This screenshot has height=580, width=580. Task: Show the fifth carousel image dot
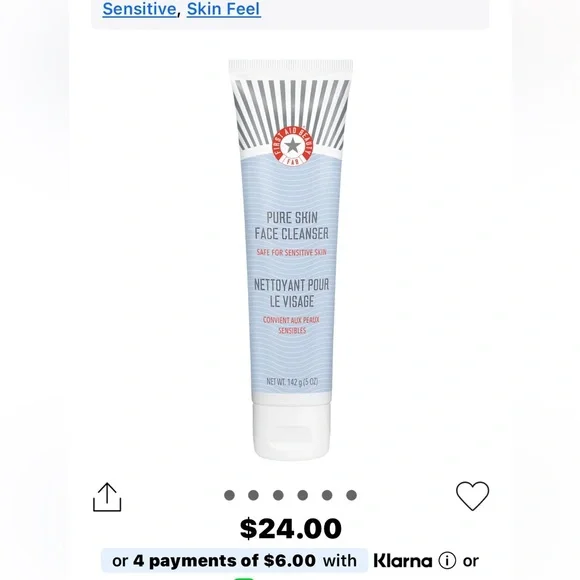point(327,495)
